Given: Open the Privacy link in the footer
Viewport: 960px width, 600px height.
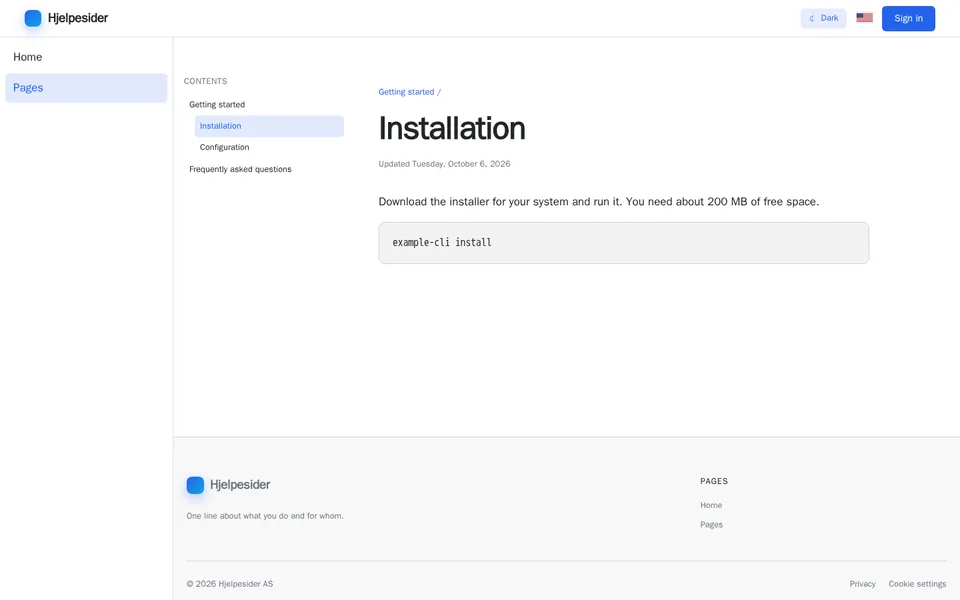Looking at the screenshot, I should (862, 584).
